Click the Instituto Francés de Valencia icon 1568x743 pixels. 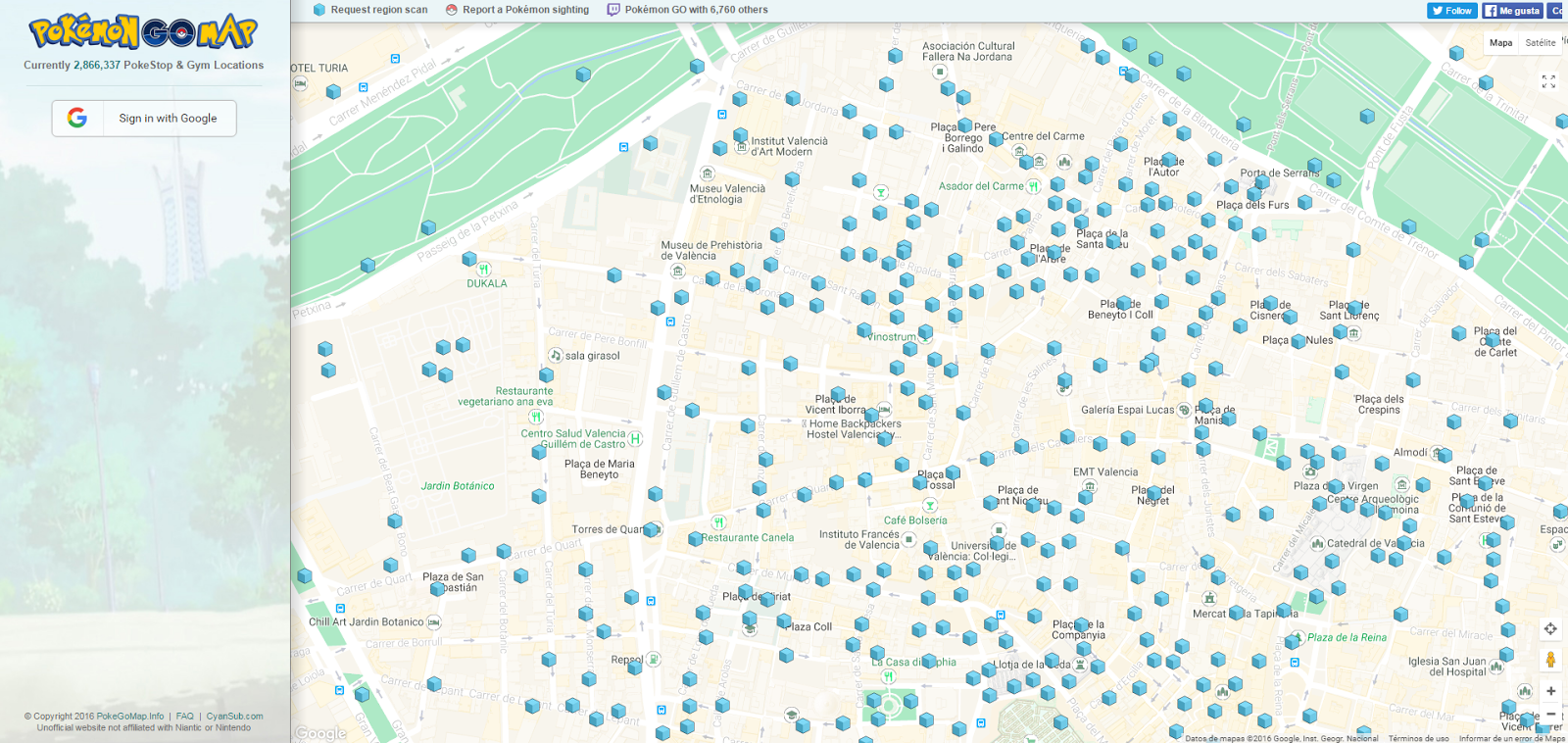pos(909,539)
